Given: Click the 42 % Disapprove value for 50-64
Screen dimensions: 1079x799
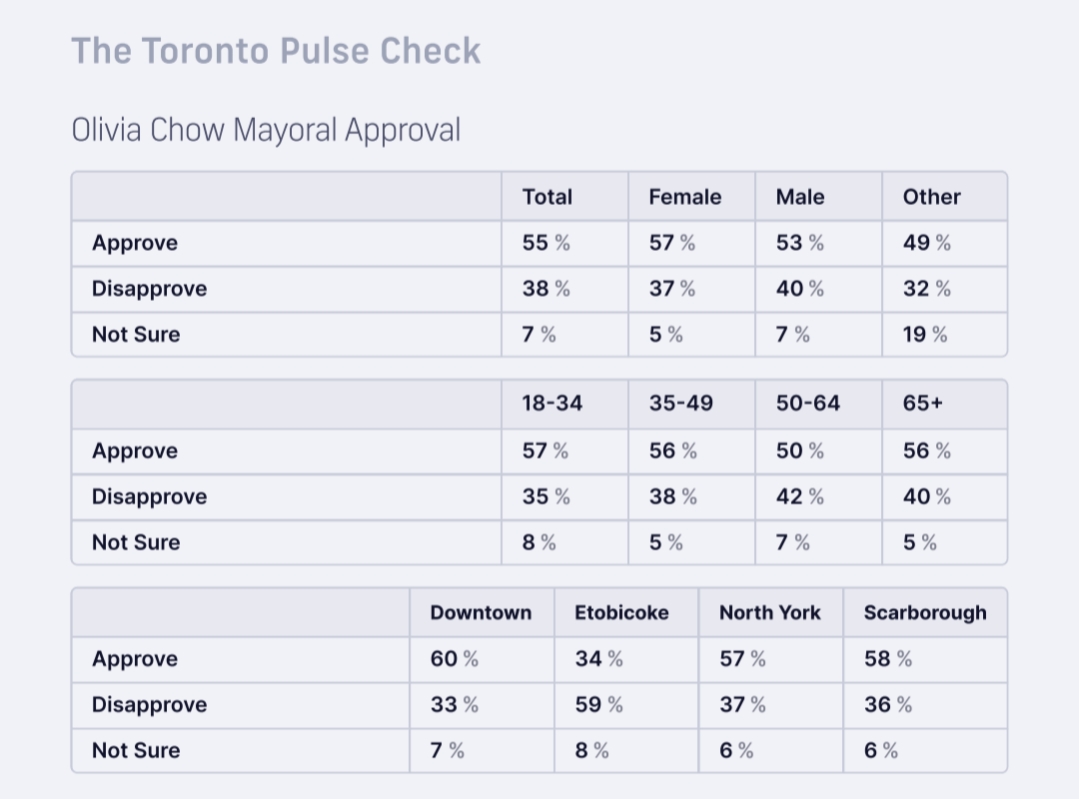Looking at the screenshot, I should [800, 497].
